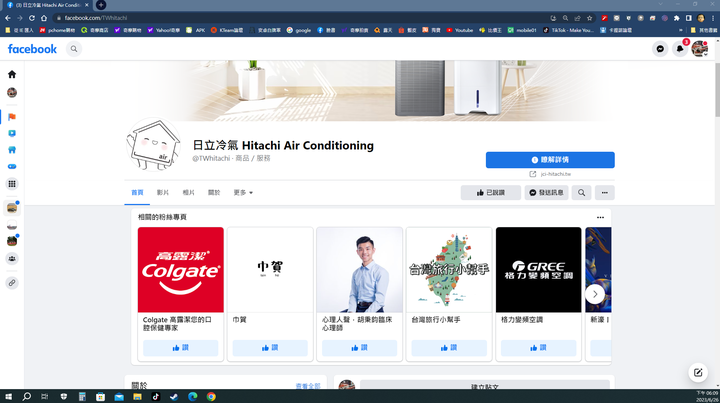This screenshot has width=720, height=403.
Task: Open the Hitachi page profile picture
Action: click(x=154, y=144)
